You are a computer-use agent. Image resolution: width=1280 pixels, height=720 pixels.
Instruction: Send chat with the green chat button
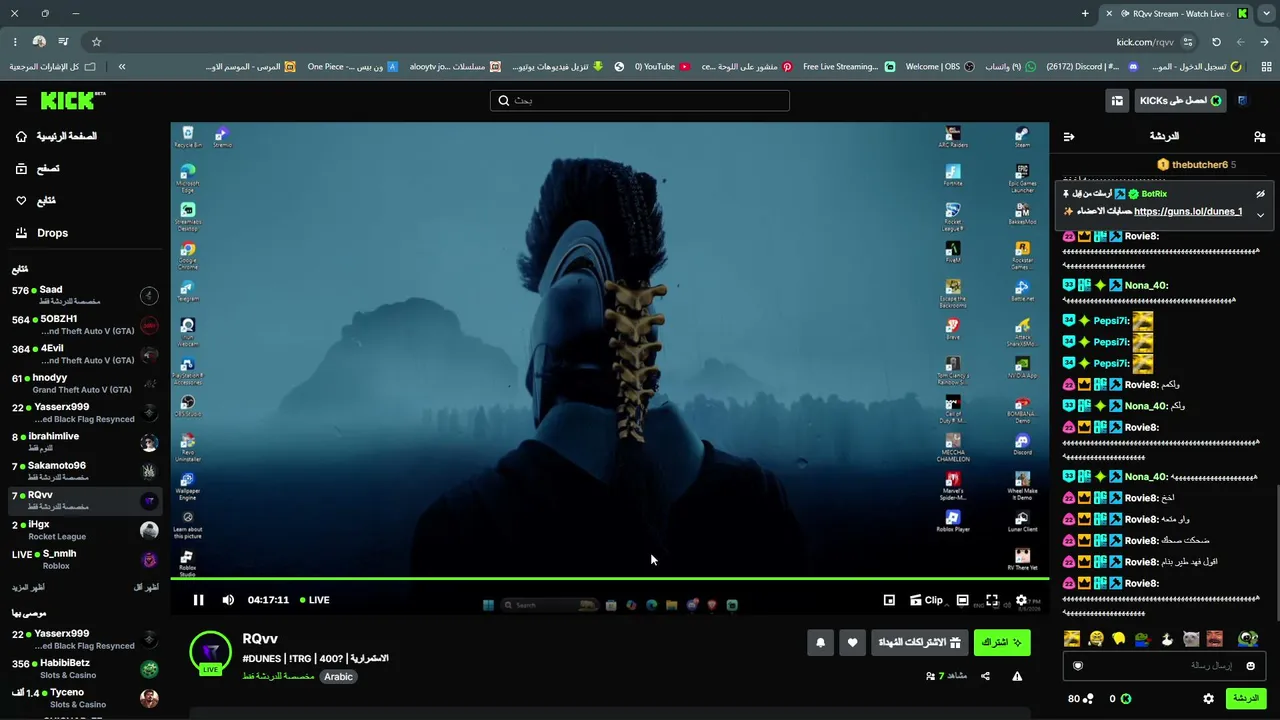point(1246,698)
